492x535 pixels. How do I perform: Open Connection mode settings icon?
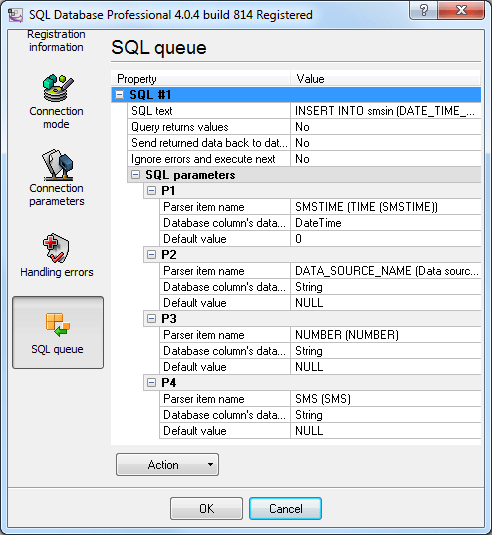58,88
